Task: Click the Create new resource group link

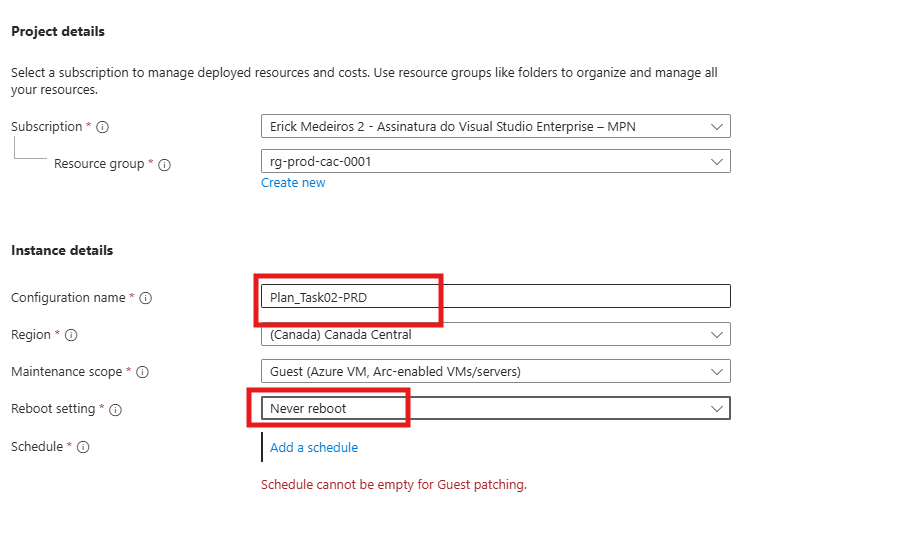Action: pyautogui.click(x=293, y=183)
